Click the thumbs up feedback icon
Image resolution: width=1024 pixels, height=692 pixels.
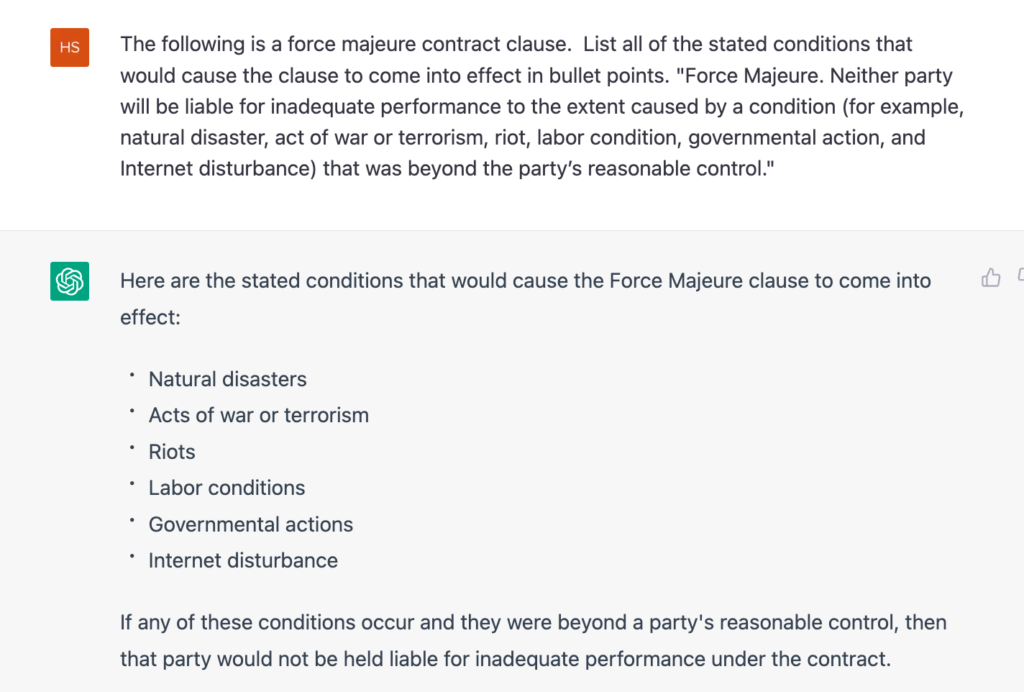(x=991, y=278)
